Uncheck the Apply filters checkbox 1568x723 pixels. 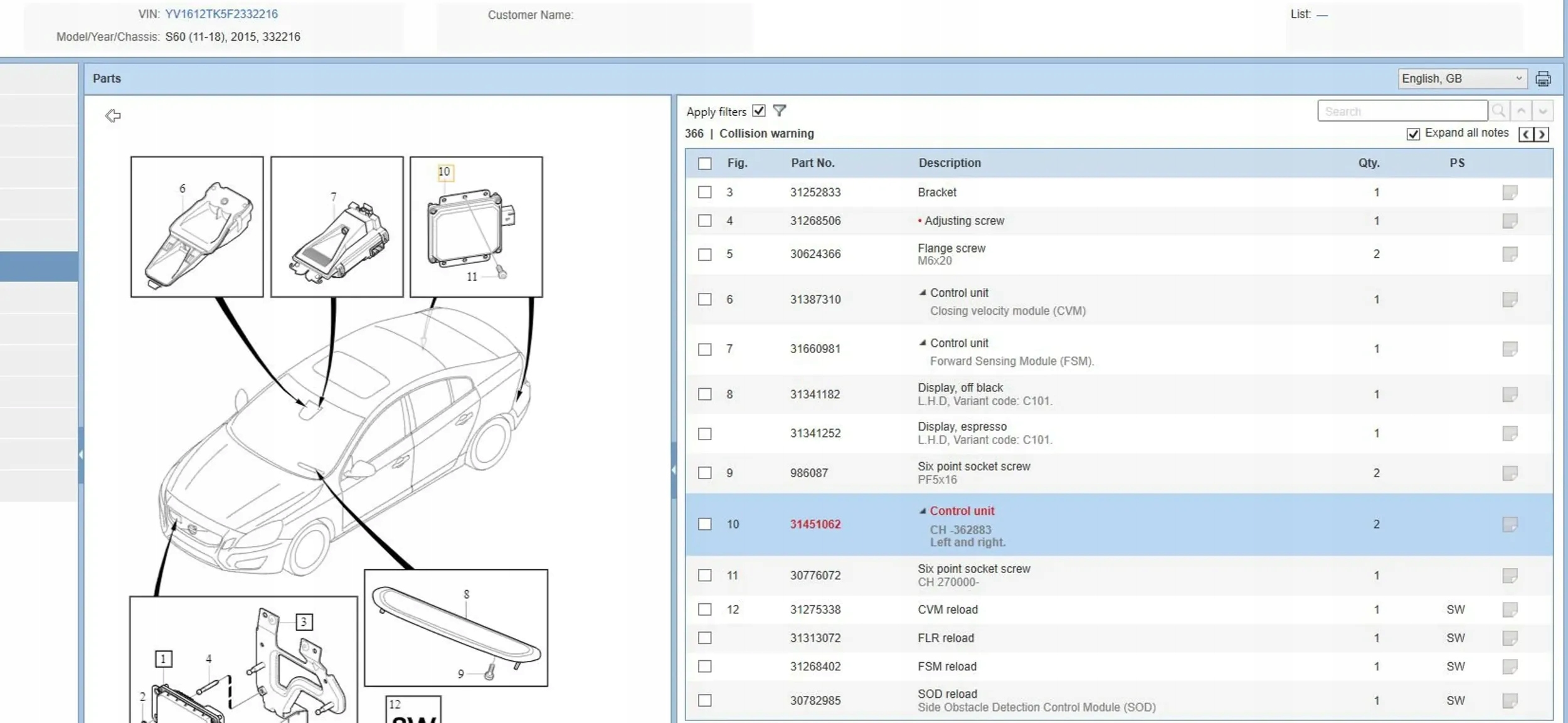pyautogui.click(x=759, y=111)
